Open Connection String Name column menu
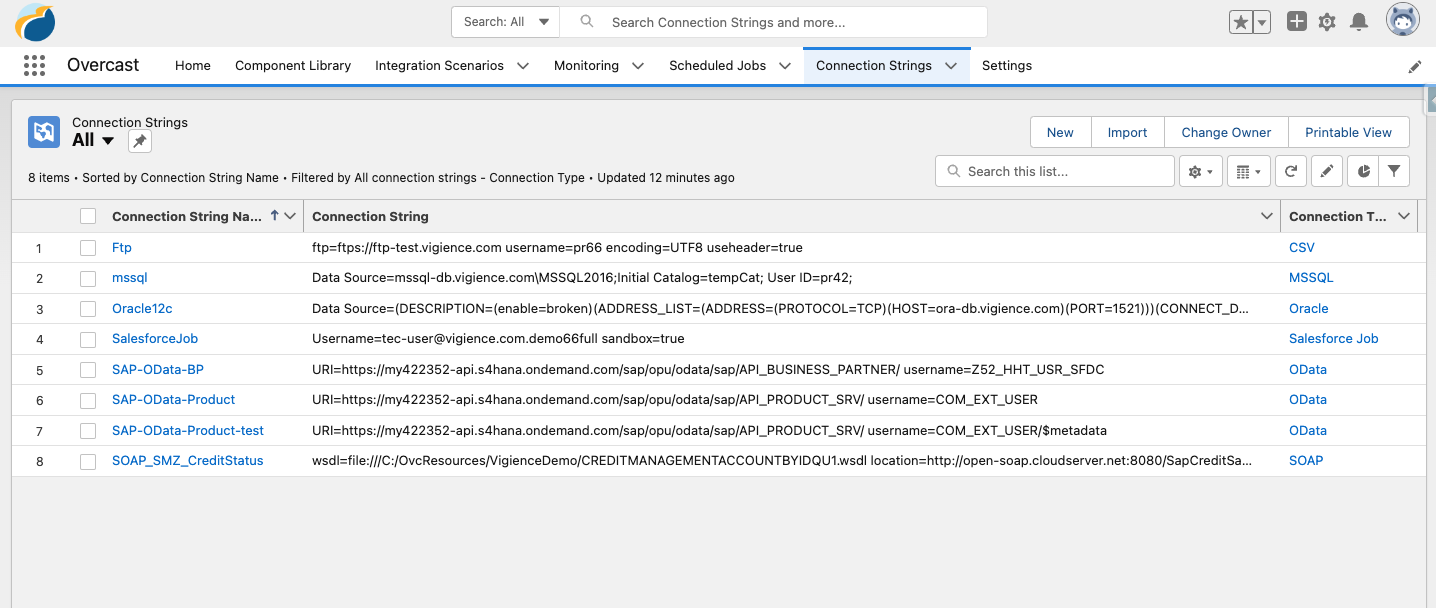1436x608 pixels. coord(290,216)
